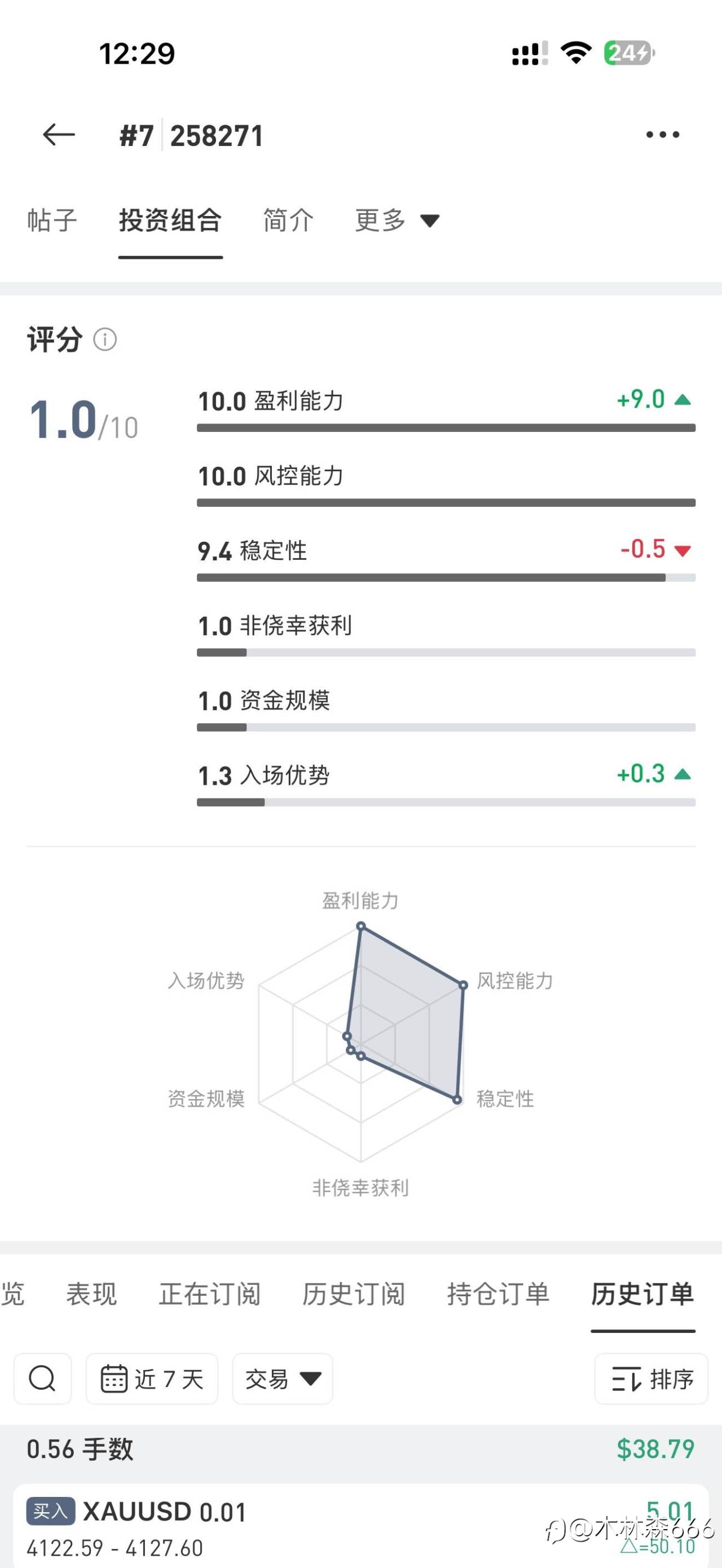Viewport: 722px width, 1568px height.
Task: Tap the back arrow icon
Action: click(59, 135)
